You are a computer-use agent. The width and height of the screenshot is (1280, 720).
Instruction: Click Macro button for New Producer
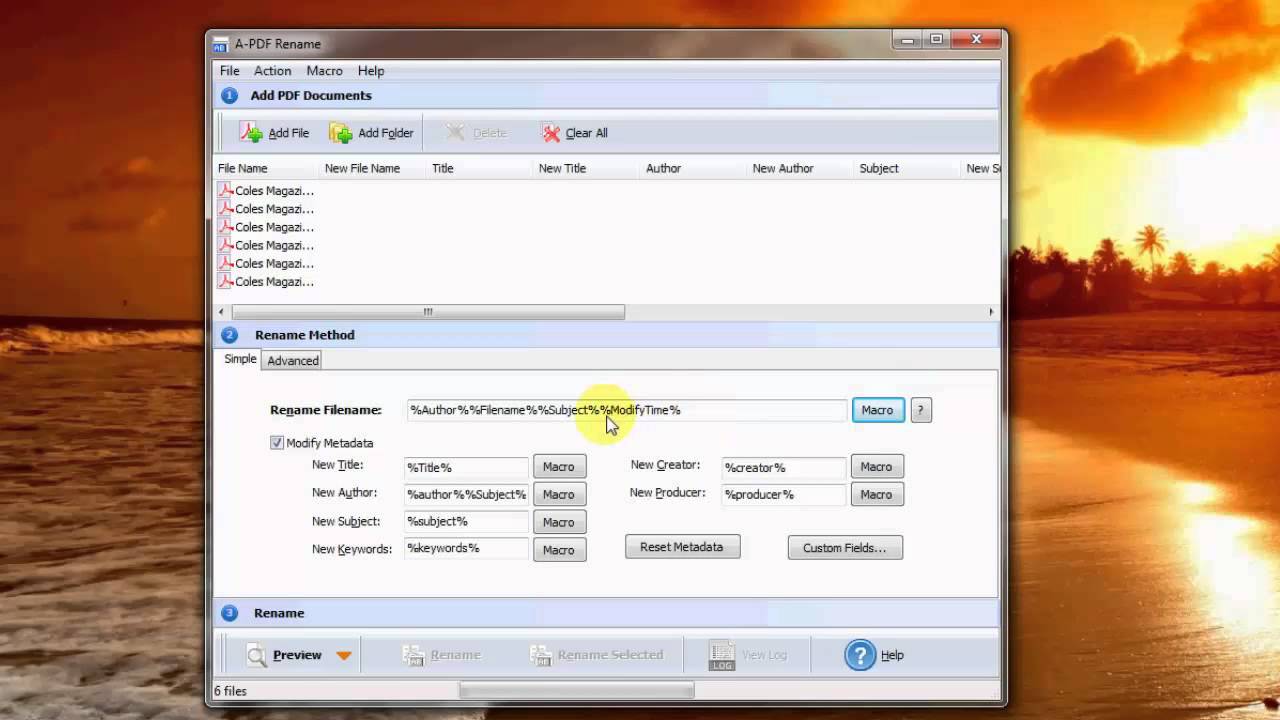pos(877,495)
